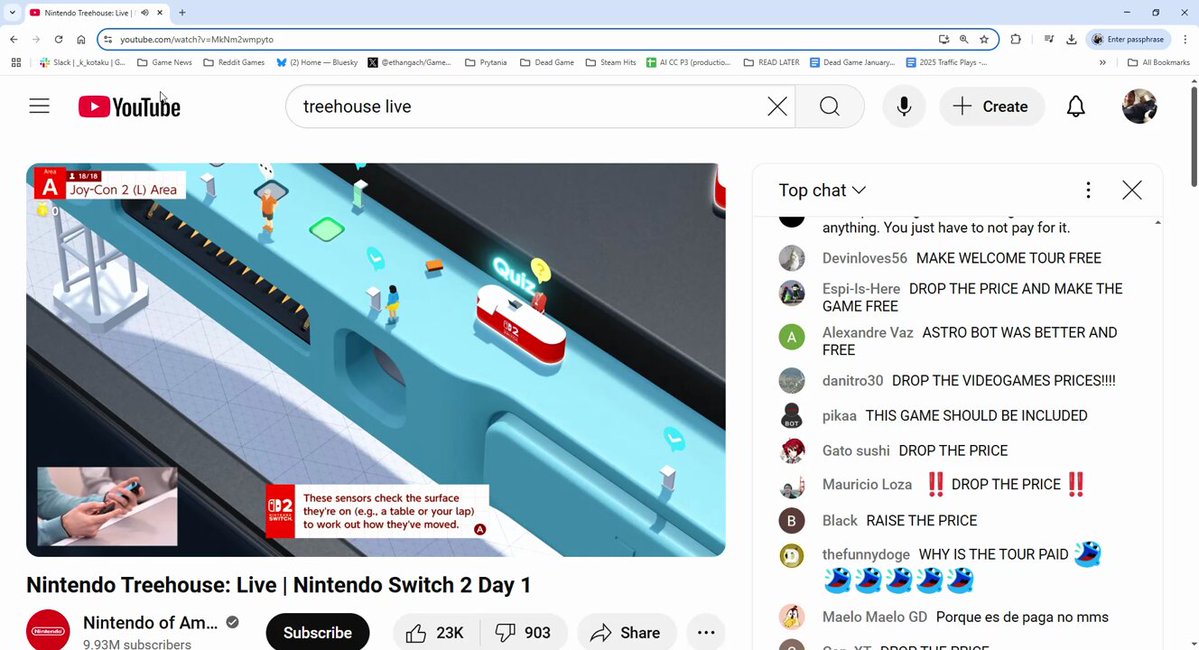Open the Reddit Games bookmark folder
This screenshot has height=650, width=1199.
[x=234, y=63]
